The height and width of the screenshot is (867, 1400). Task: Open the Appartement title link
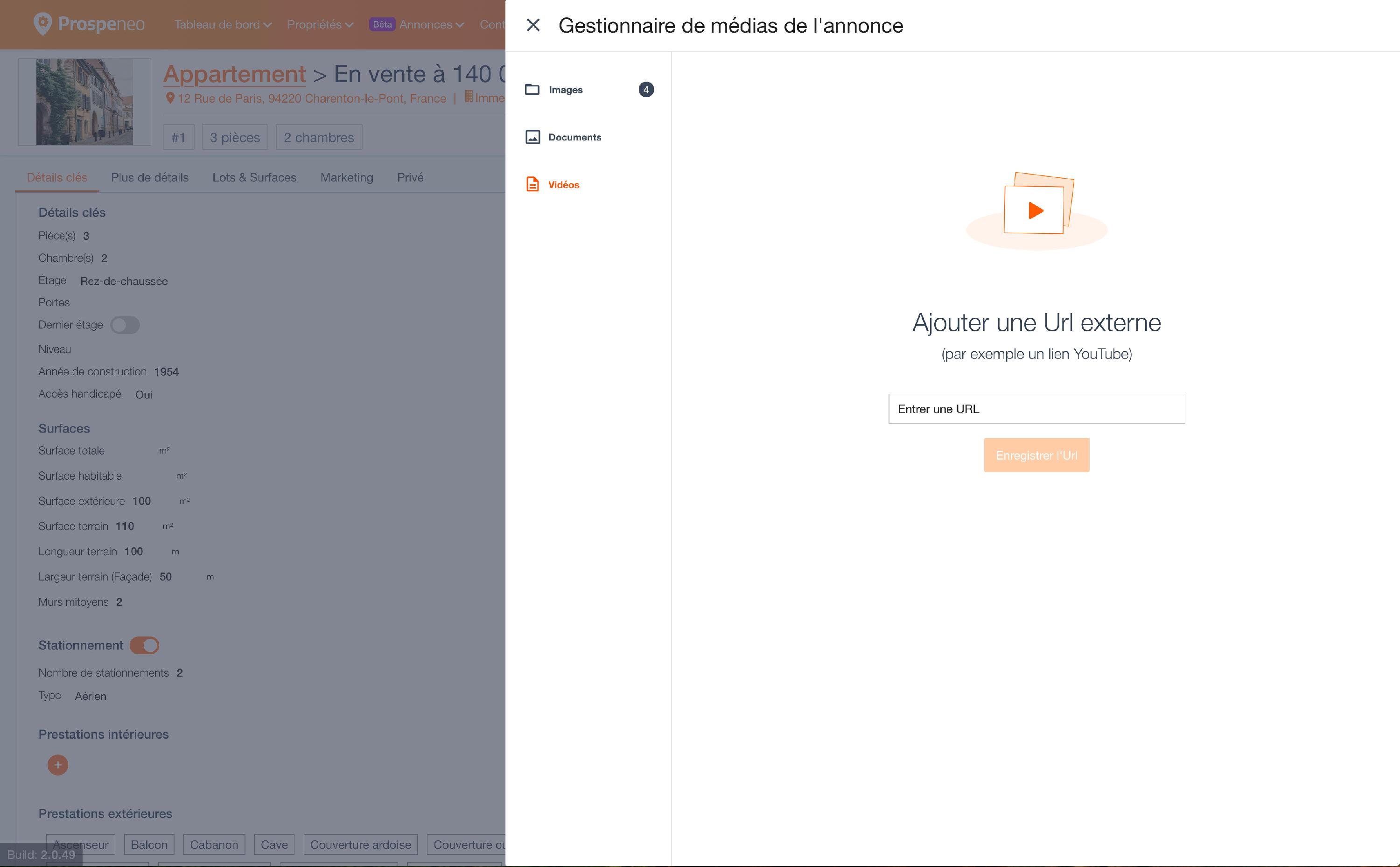click(x=234, y=74)
